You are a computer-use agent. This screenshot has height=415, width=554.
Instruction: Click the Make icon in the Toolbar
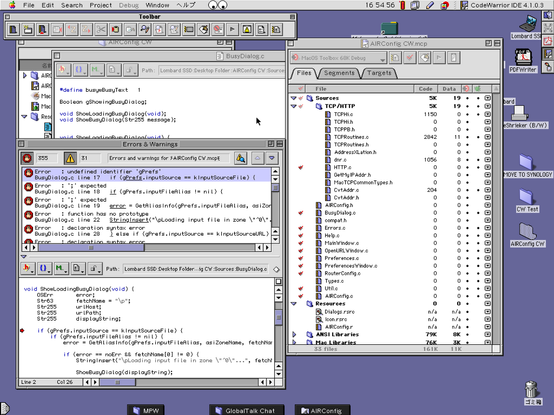coord(203,29)
